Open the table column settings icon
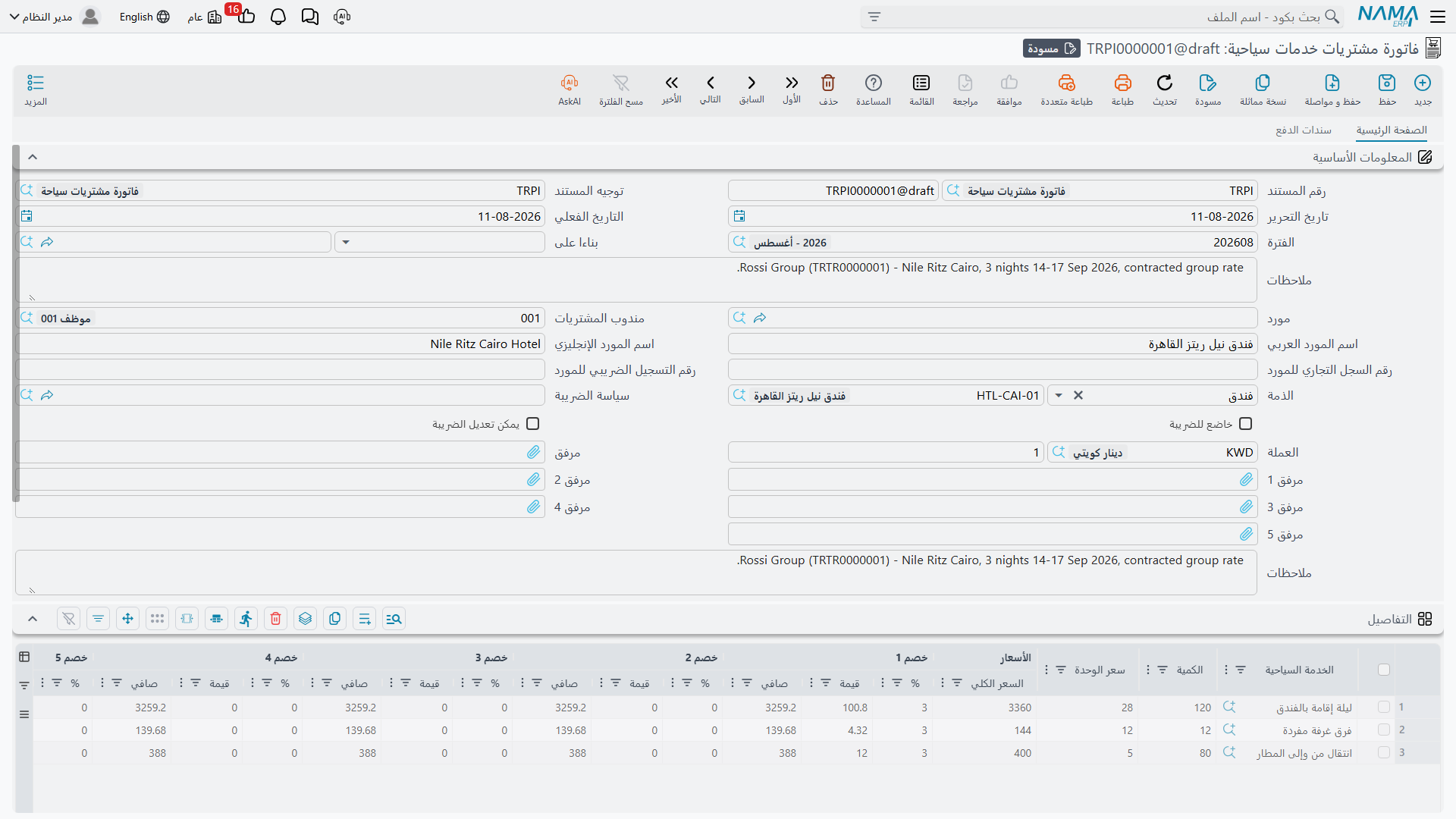 click(x=24, y=657)
